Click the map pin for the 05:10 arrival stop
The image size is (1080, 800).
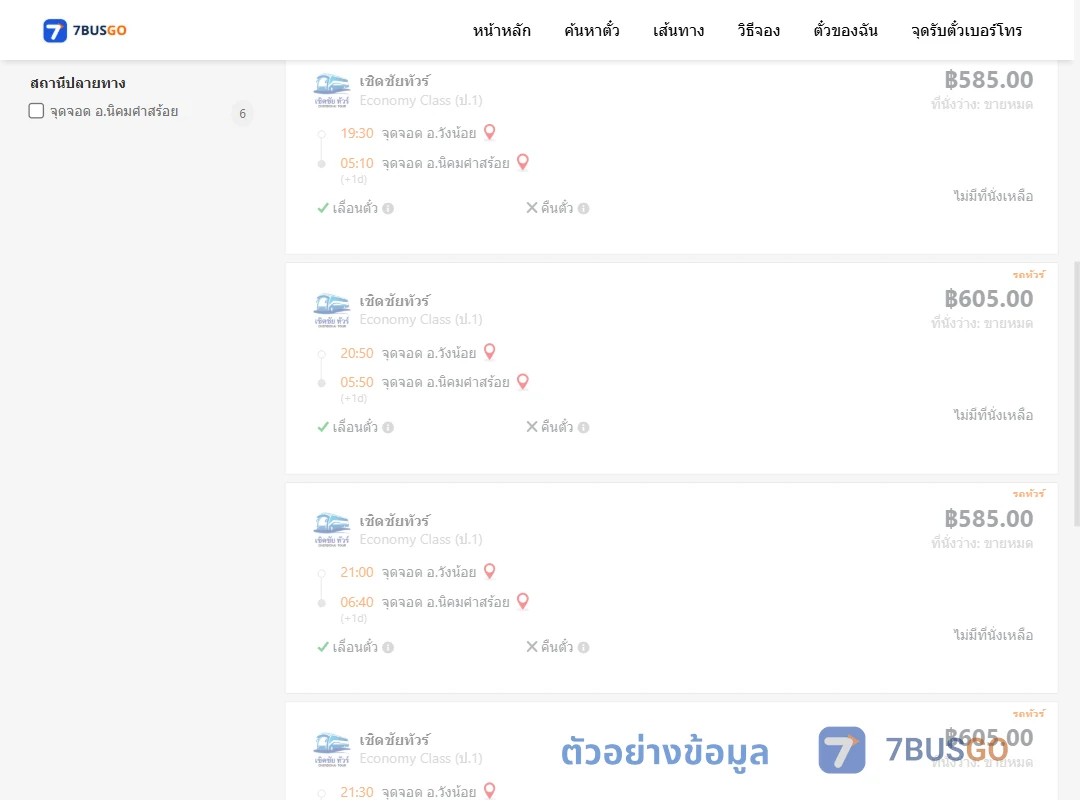[523, 162]
